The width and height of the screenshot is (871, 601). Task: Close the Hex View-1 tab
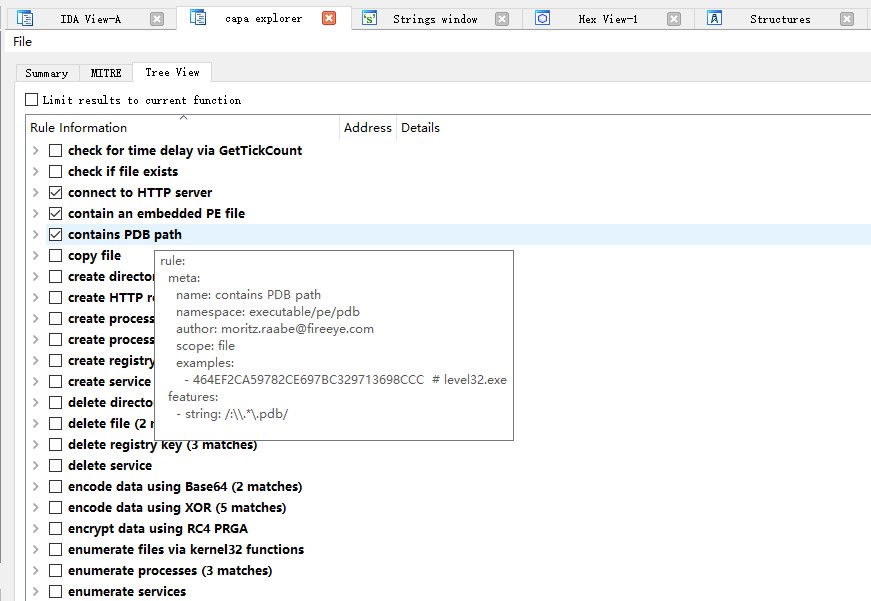click(674, 19)
